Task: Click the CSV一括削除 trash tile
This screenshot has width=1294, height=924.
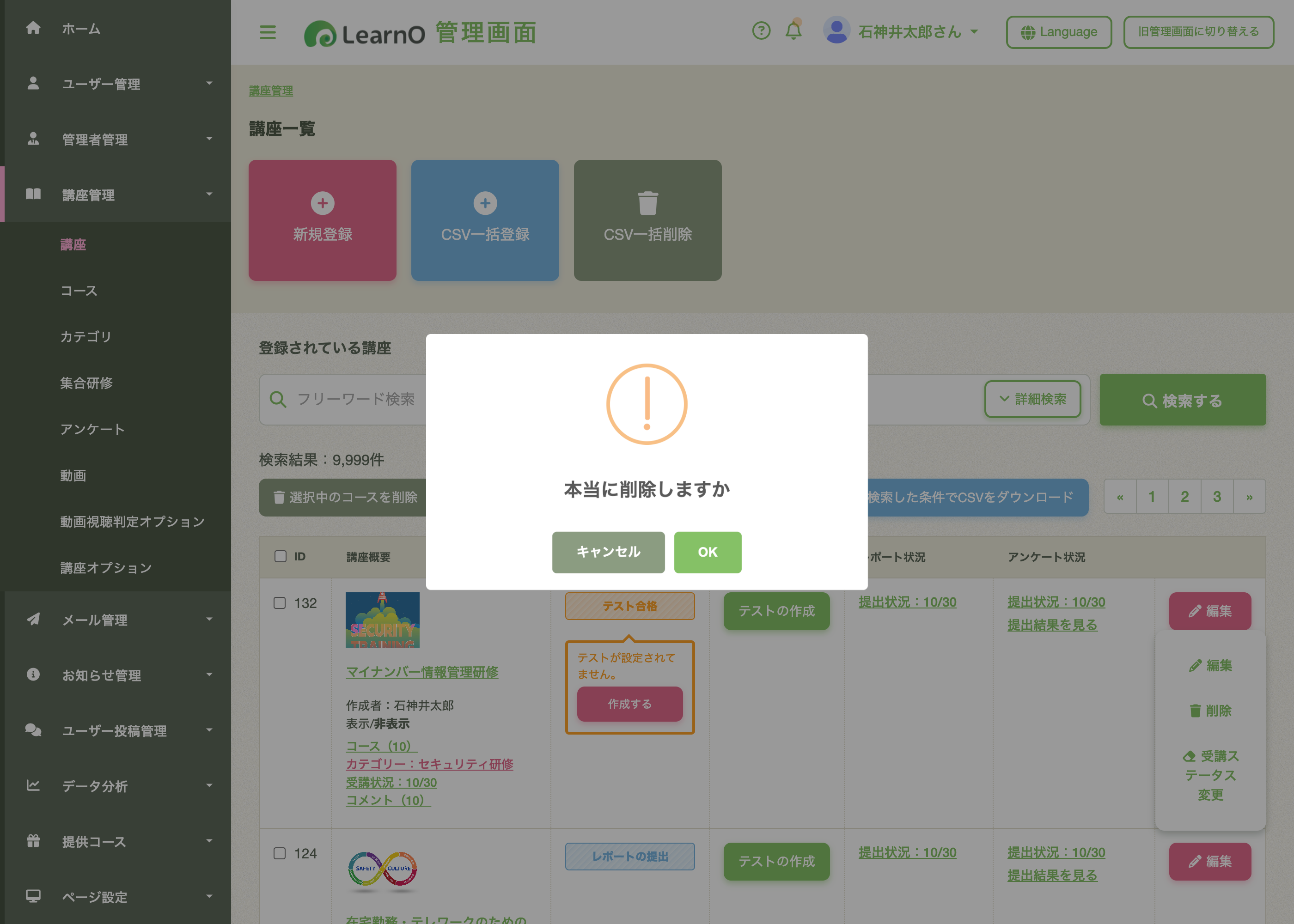Action: (x=647, y=220)
